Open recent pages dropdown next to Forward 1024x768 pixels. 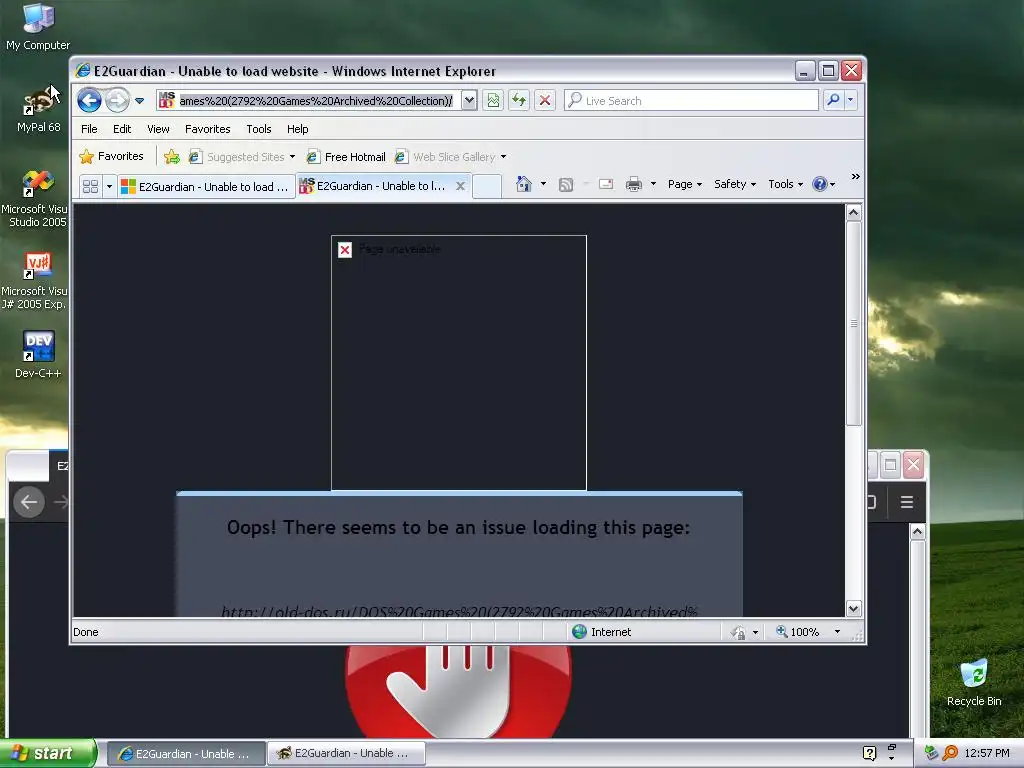[x=139, y=101]
